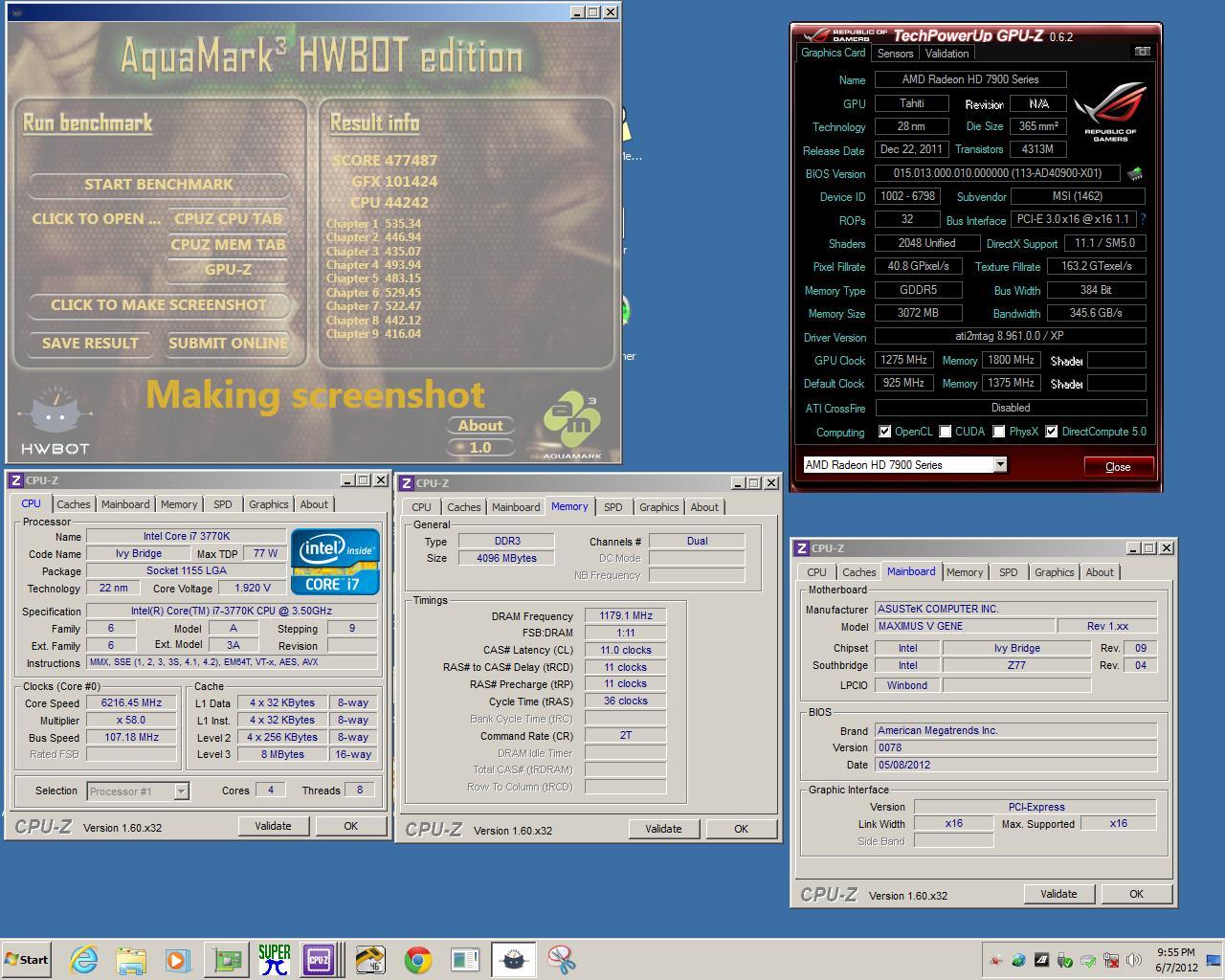Image resolution: width=1225 pixels, height=980 pixels.
Task: Open the AMD Radeon HD 7900 Series dropdown
Action: 1000,465
